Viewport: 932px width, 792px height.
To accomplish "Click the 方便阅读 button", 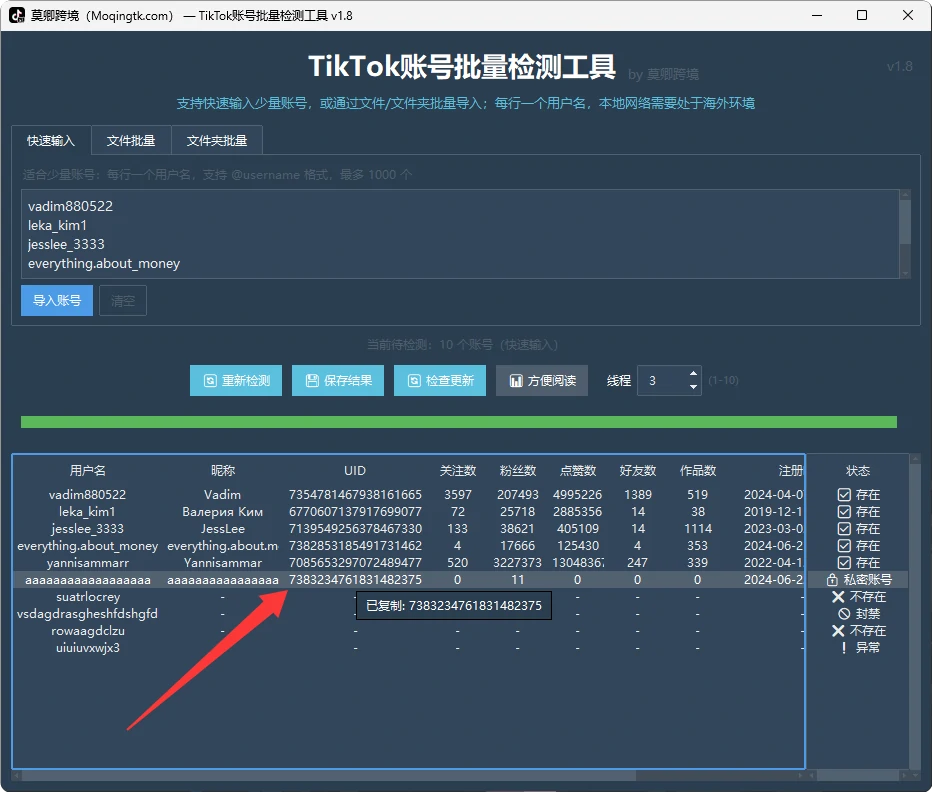I will [542, 381].
